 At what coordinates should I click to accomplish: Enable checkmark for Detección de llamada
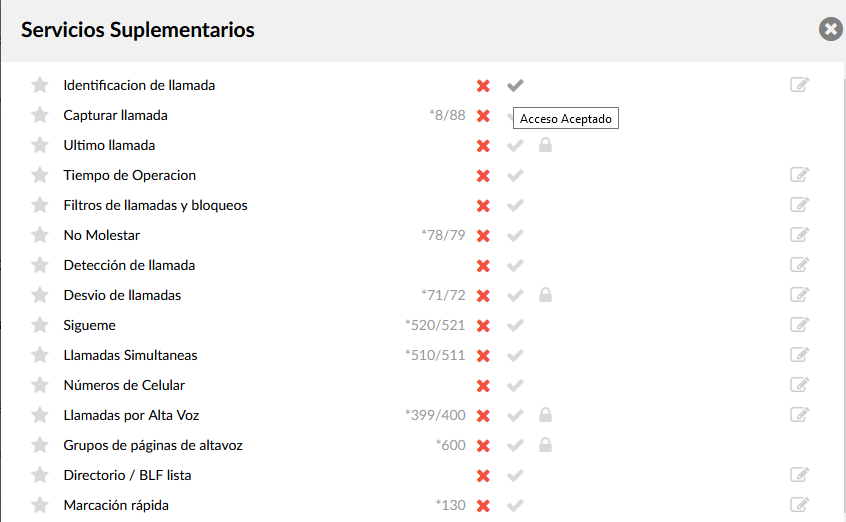click(x=515, y=265)
